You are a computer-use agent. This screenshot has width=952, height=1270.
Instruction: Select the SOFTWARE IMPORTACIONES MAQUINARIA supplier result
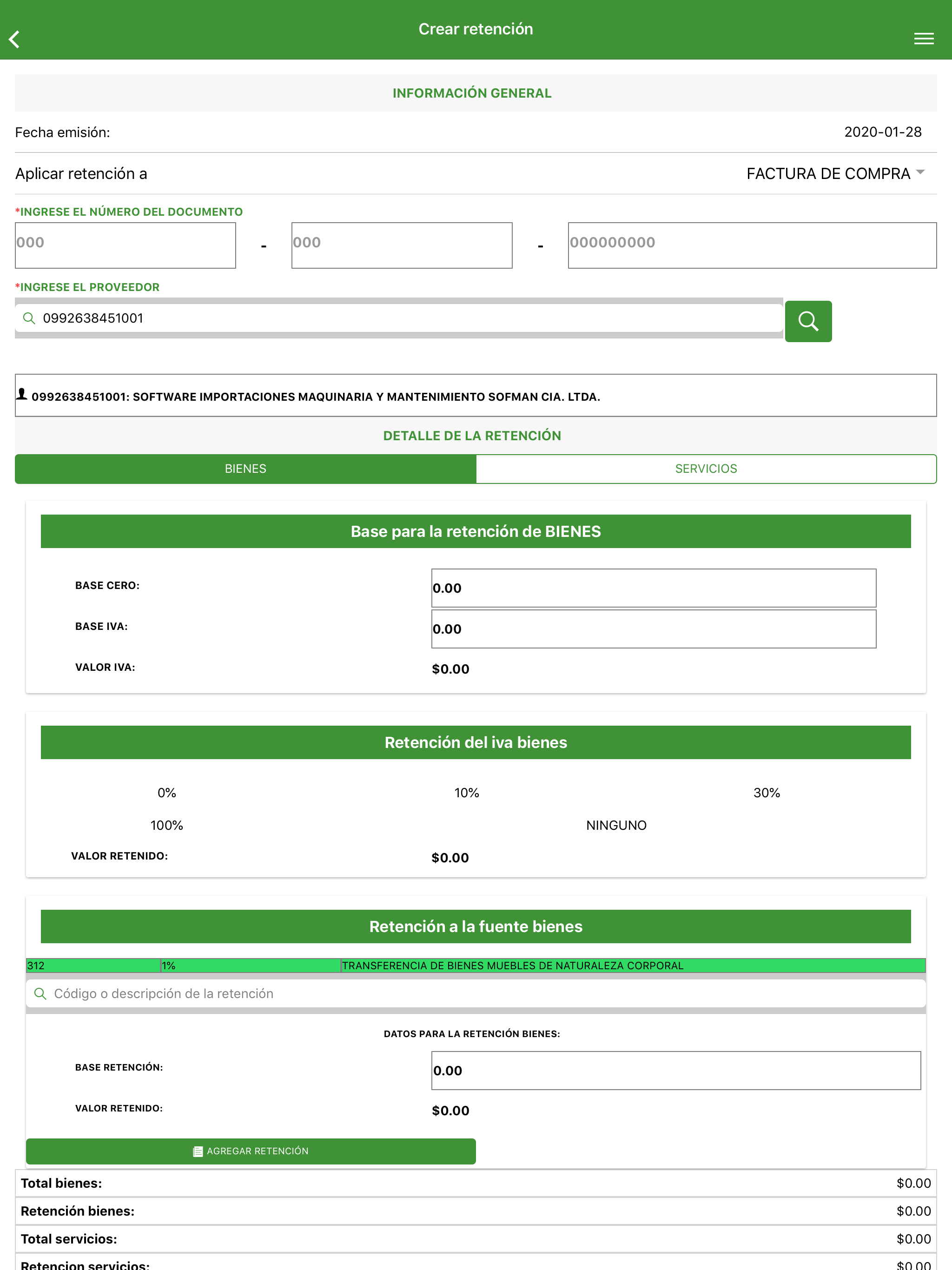pyautogui.click(x=476, y=396)
